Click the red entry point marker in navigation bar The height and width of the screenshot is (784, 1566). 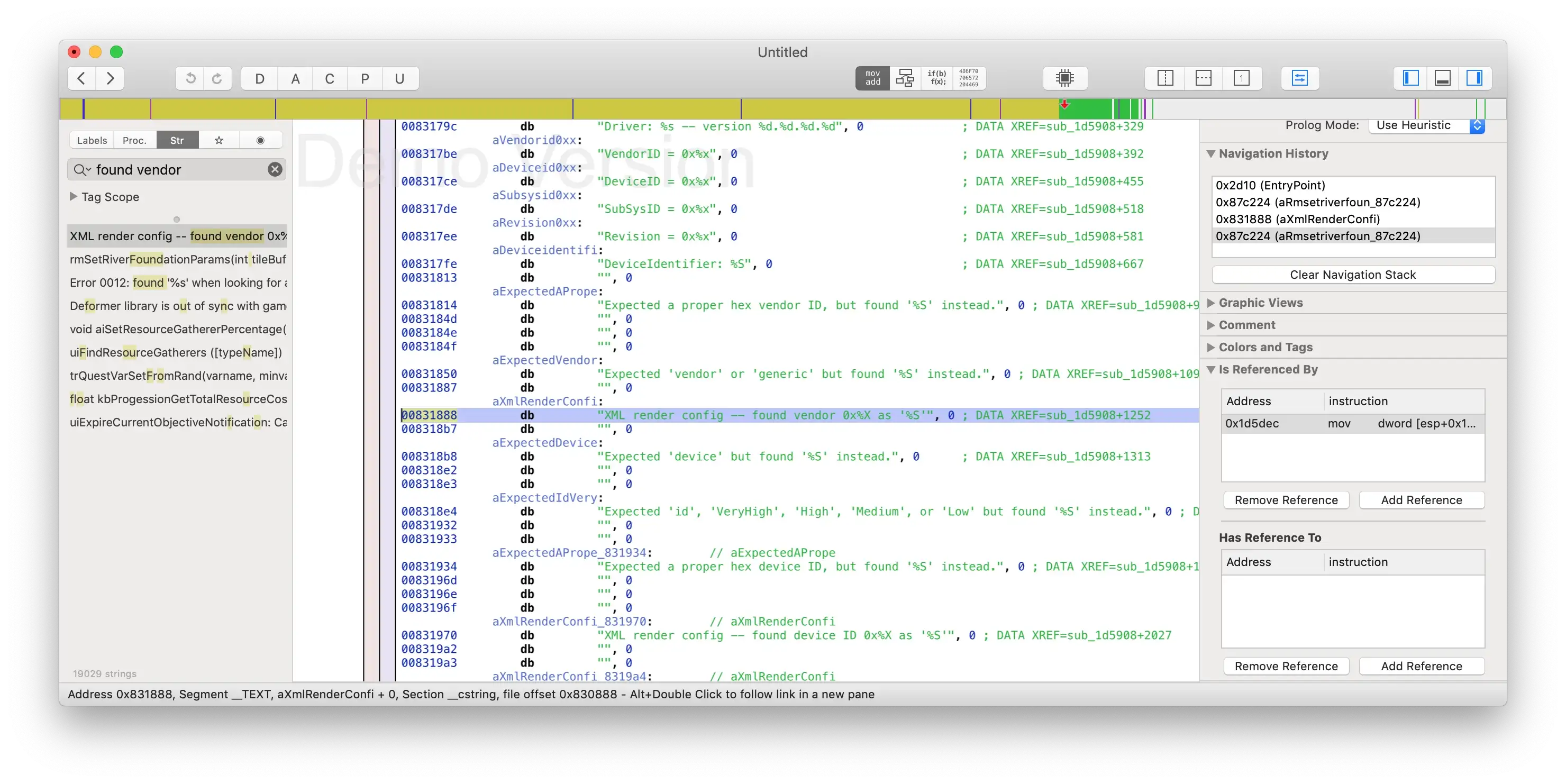1064,105
